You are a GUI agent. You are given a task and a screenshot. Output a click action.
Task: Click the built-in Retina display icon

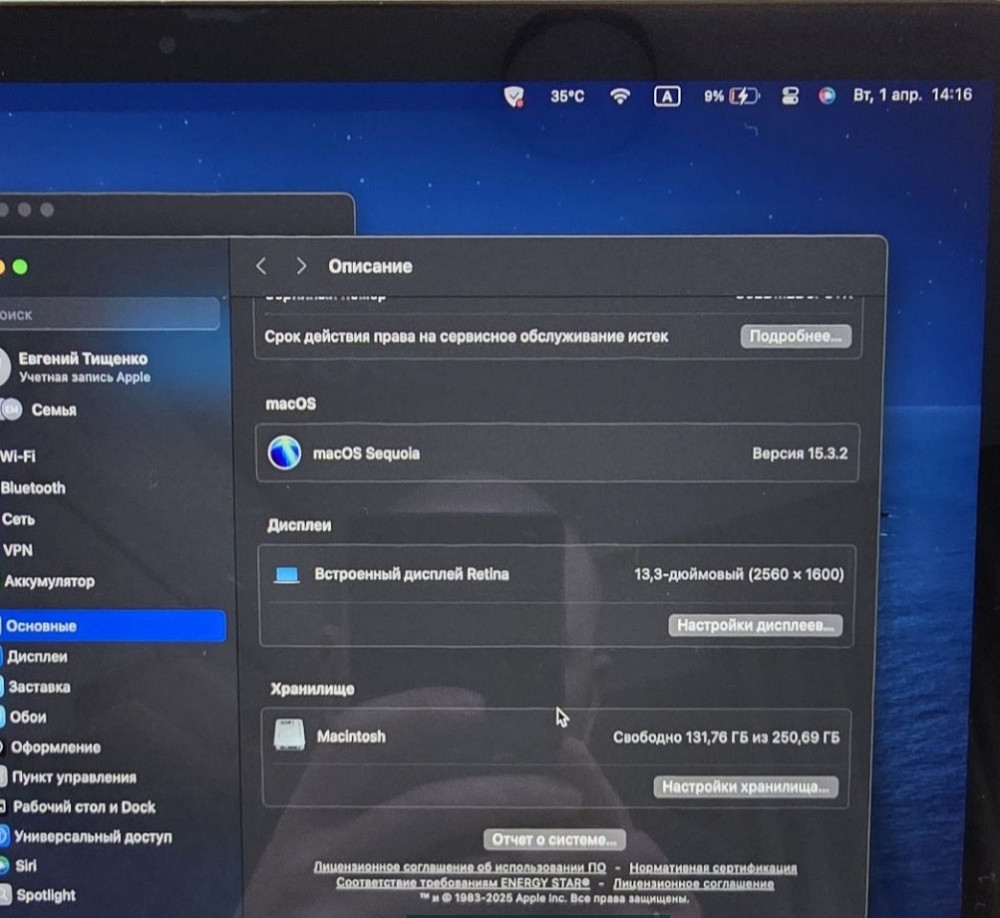pos(287,575)
